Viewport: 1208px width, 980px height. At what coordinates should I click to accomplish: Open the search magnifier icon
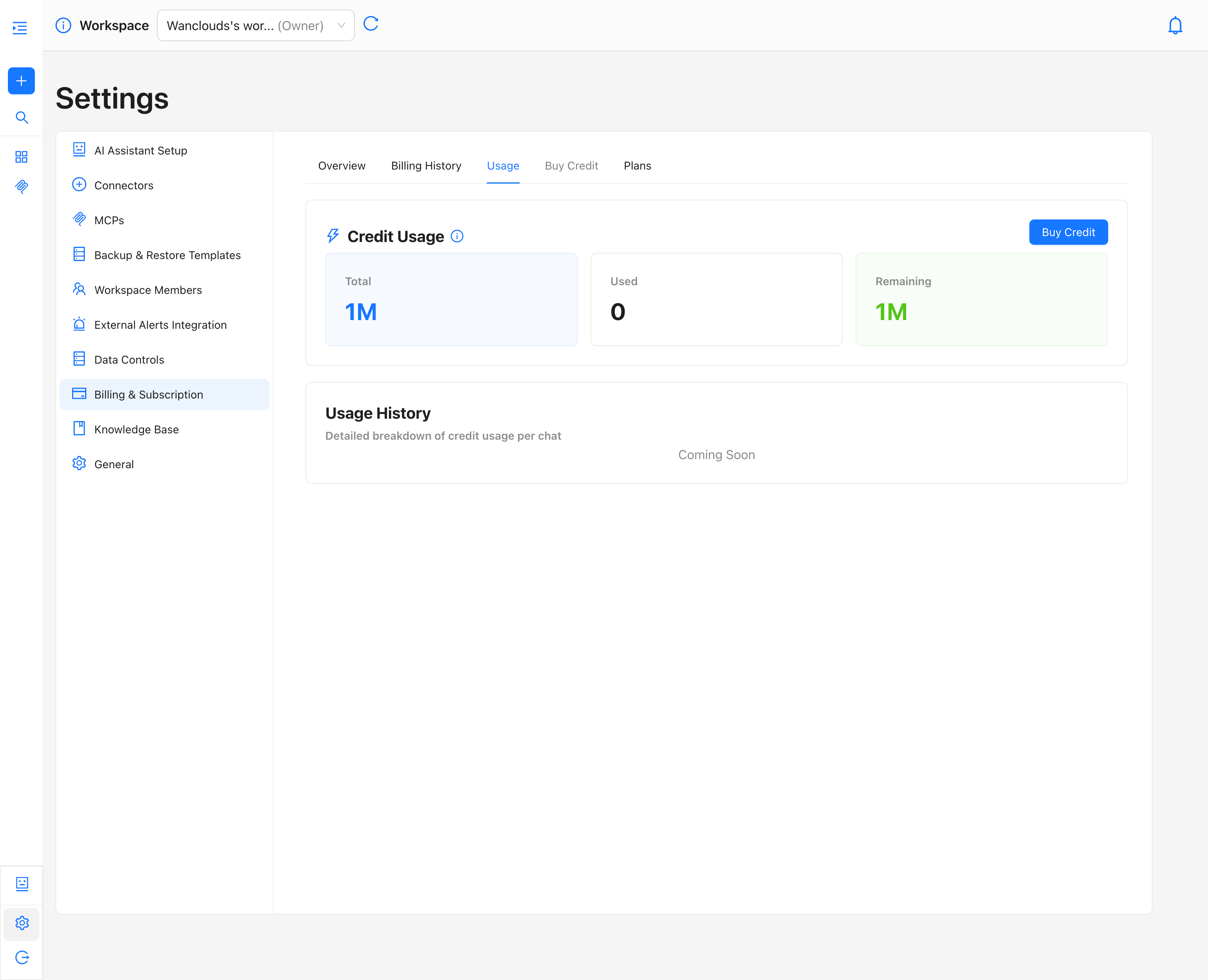tap(21, 117)
